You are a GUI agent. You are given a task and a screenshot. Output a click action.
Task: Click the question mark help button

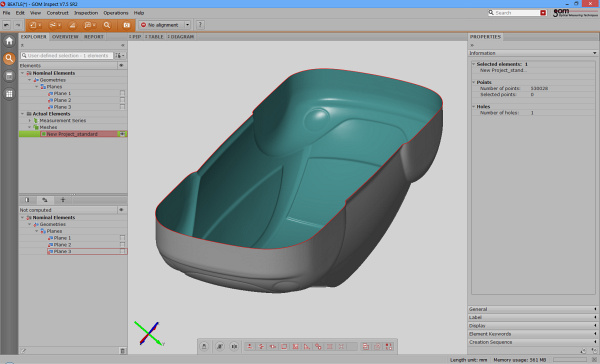click(x=200, y=25)
